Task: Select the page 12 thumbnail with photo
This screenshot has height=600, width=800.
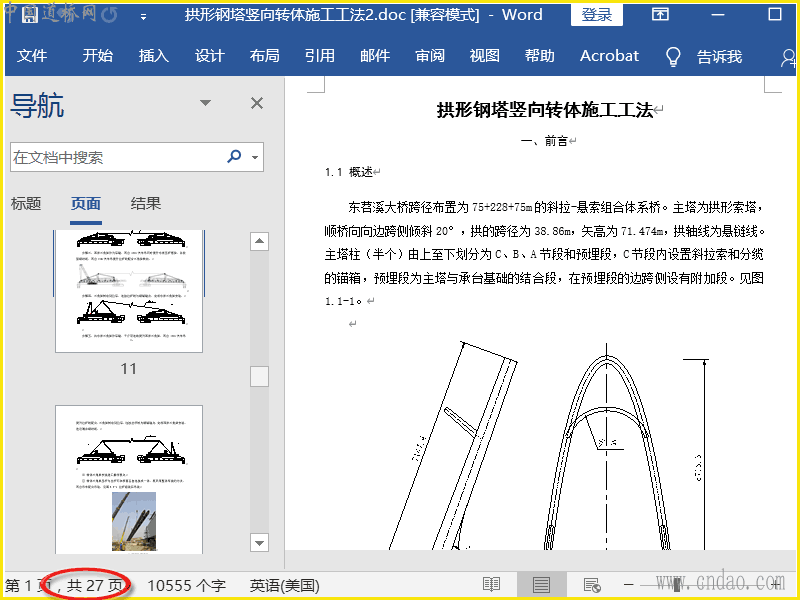Action: tap(129, 480)
